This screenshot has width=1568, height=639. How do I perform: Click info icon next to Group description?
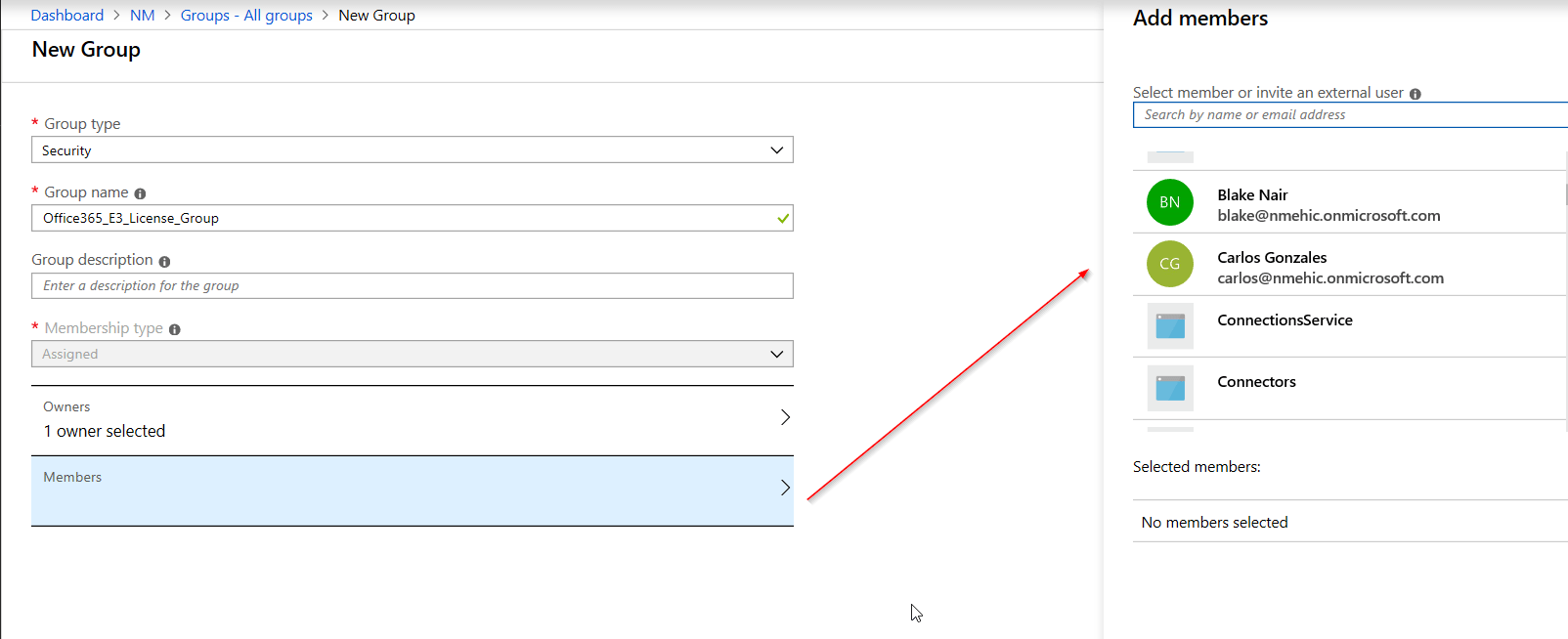click(164, 261)
